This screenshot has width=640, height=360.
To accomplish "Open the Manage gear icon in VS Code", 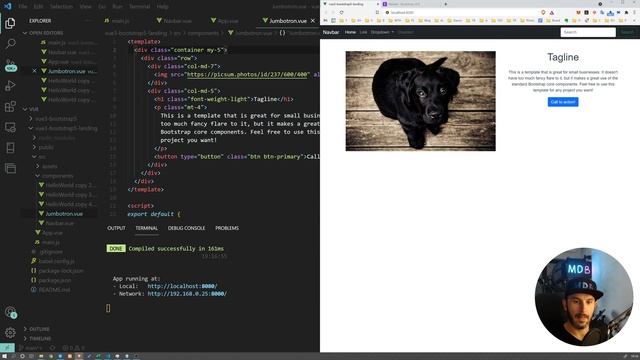I will click(10, 333).
